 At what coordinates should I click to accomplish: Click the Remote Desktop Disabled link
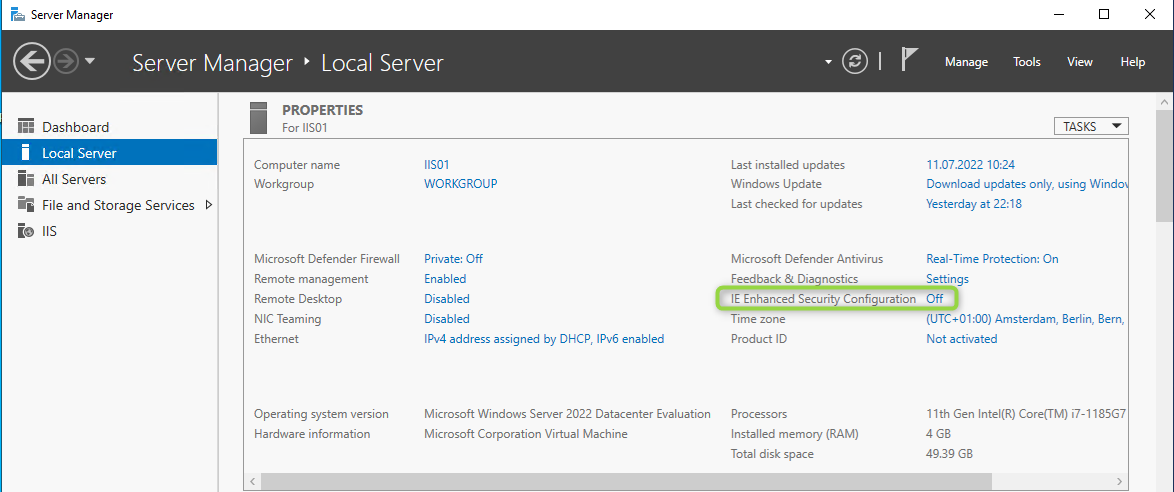click(x=446, y=299)
